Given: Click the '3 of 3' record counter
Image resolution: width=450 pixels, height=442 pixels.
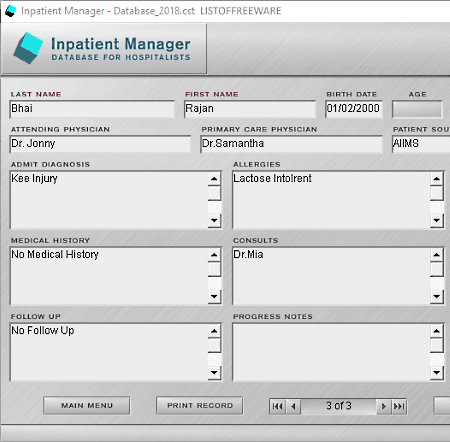Looking at the screenshot, I should click(339, 406).
